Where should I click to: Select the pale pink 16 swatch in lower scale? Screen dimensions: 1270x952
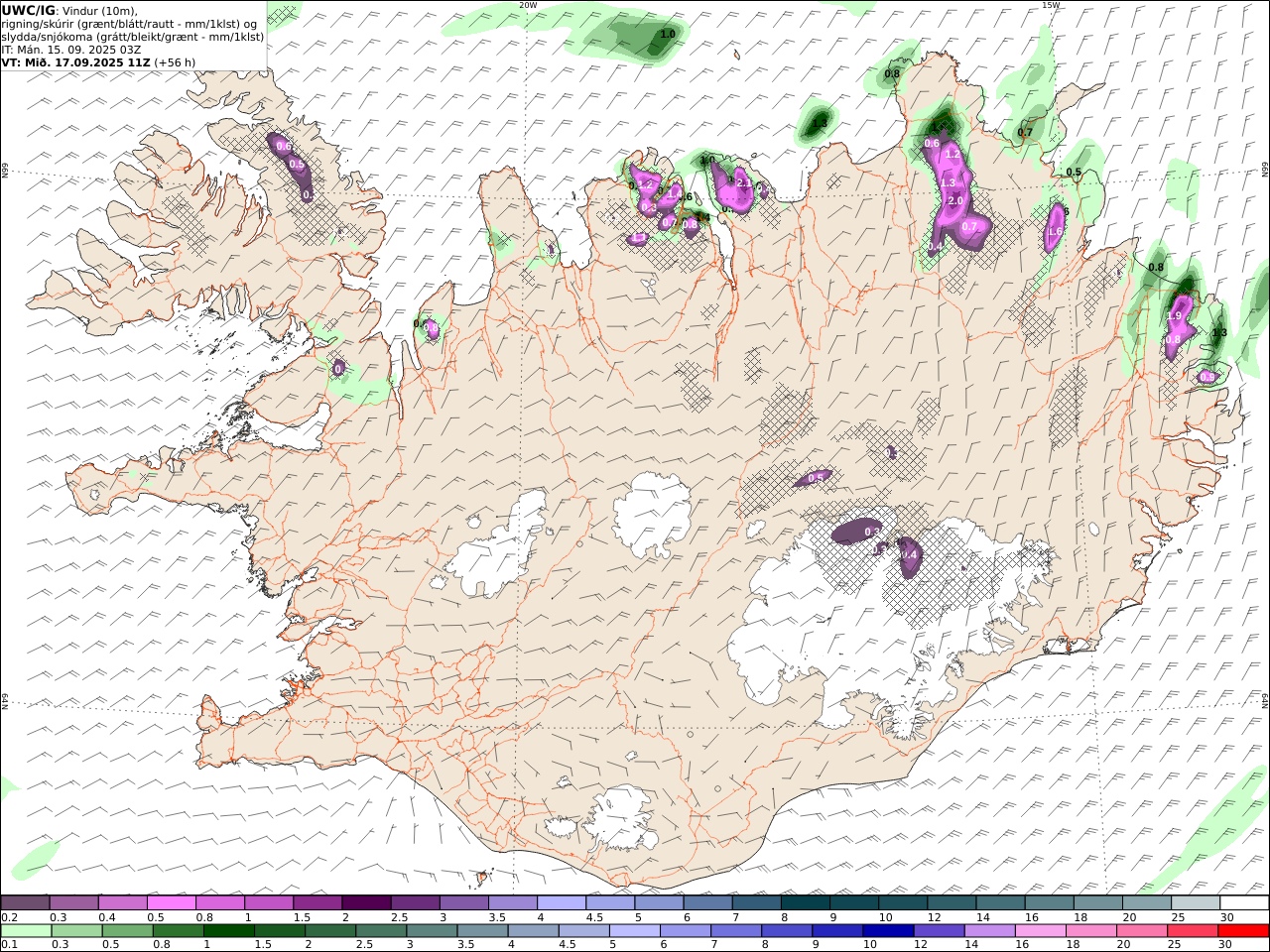coord(1040,931)
